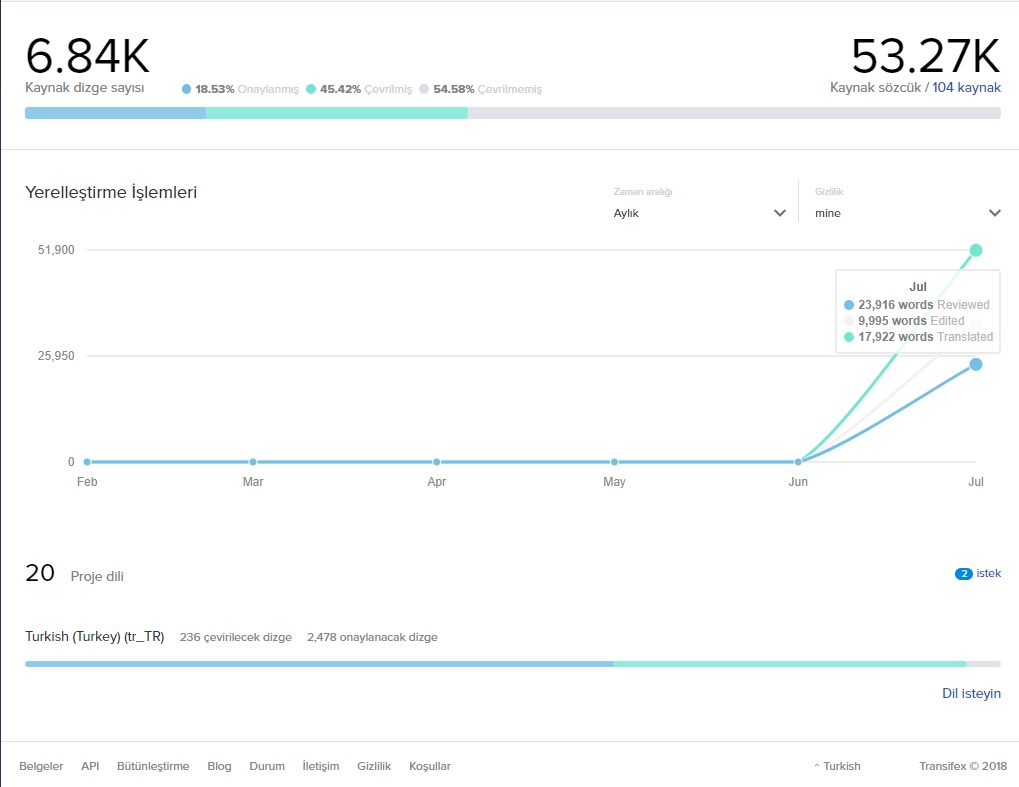Click the Turkish (Turkey) (tr_TR) language row
This screenshot has height=787, width=1019.
(94, 637)
